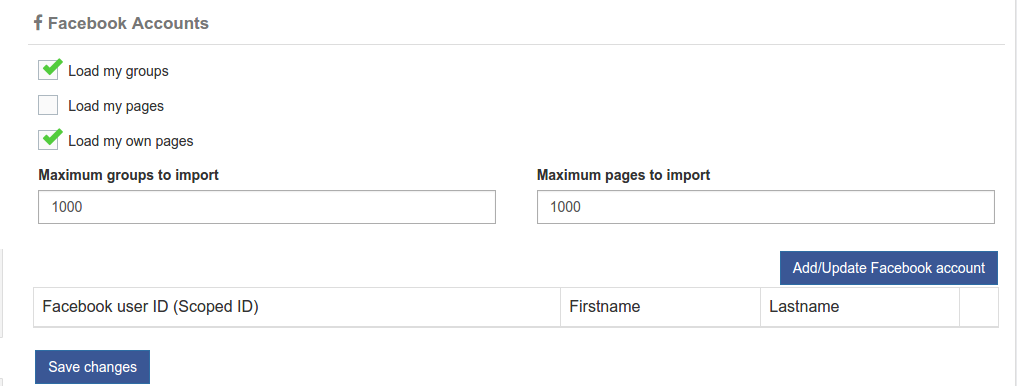Click the green checkmark beside Load my own pages
The image size is (1017, 386).
coord(52,136)
